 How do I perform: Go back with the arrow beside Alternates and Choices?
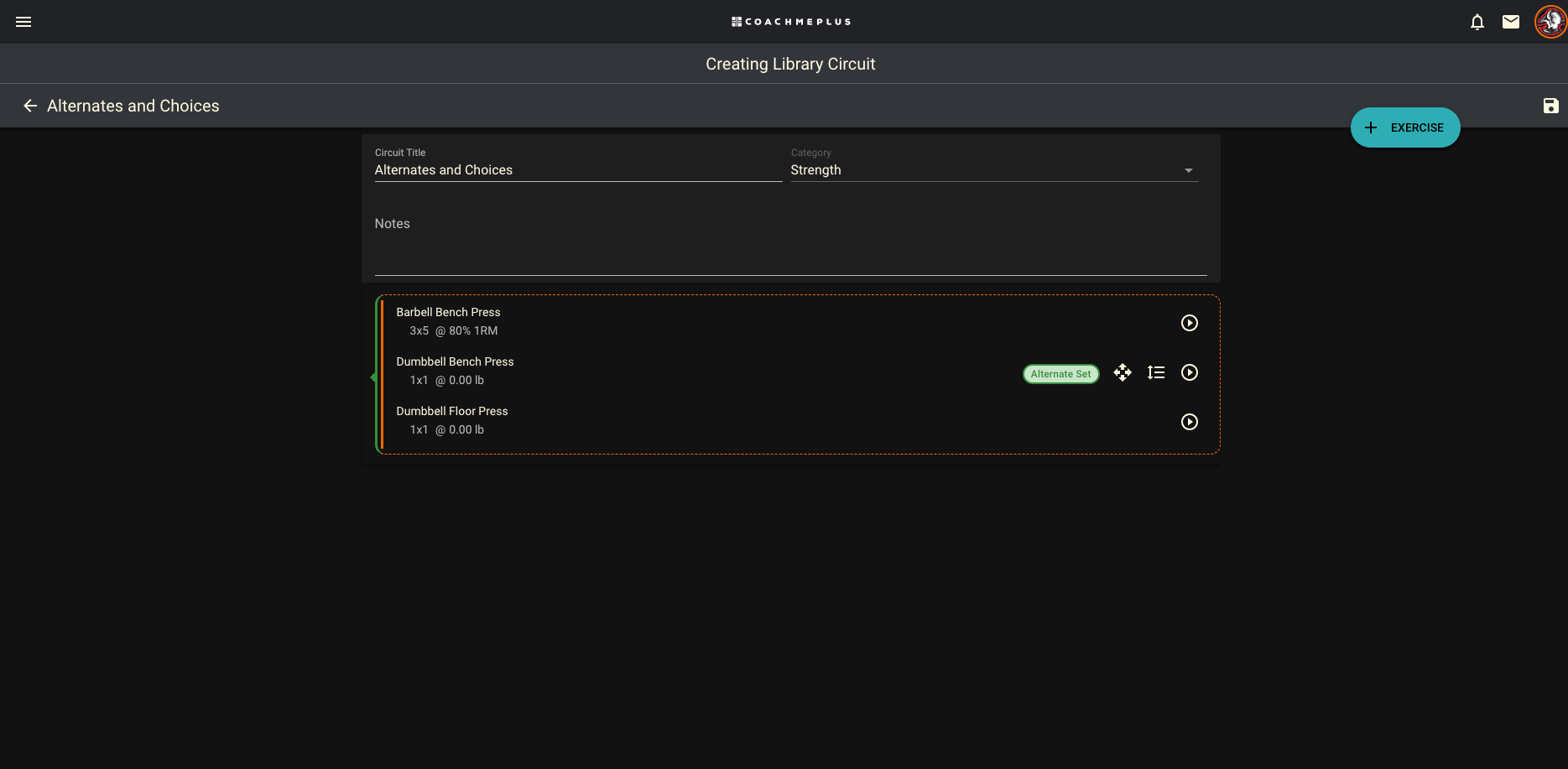(x=30, y=106)
